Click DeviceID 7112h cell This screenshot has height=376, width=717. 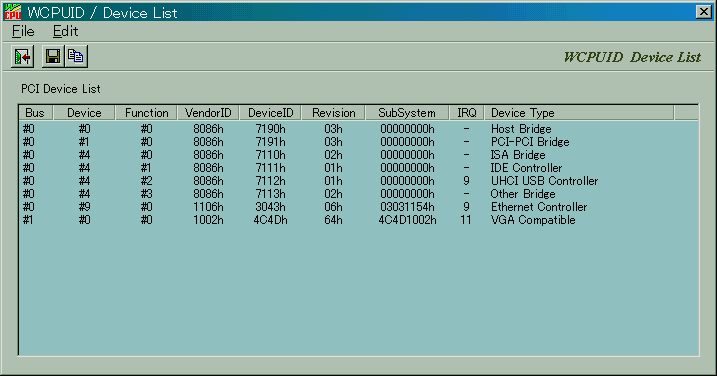tap(270, 181)
